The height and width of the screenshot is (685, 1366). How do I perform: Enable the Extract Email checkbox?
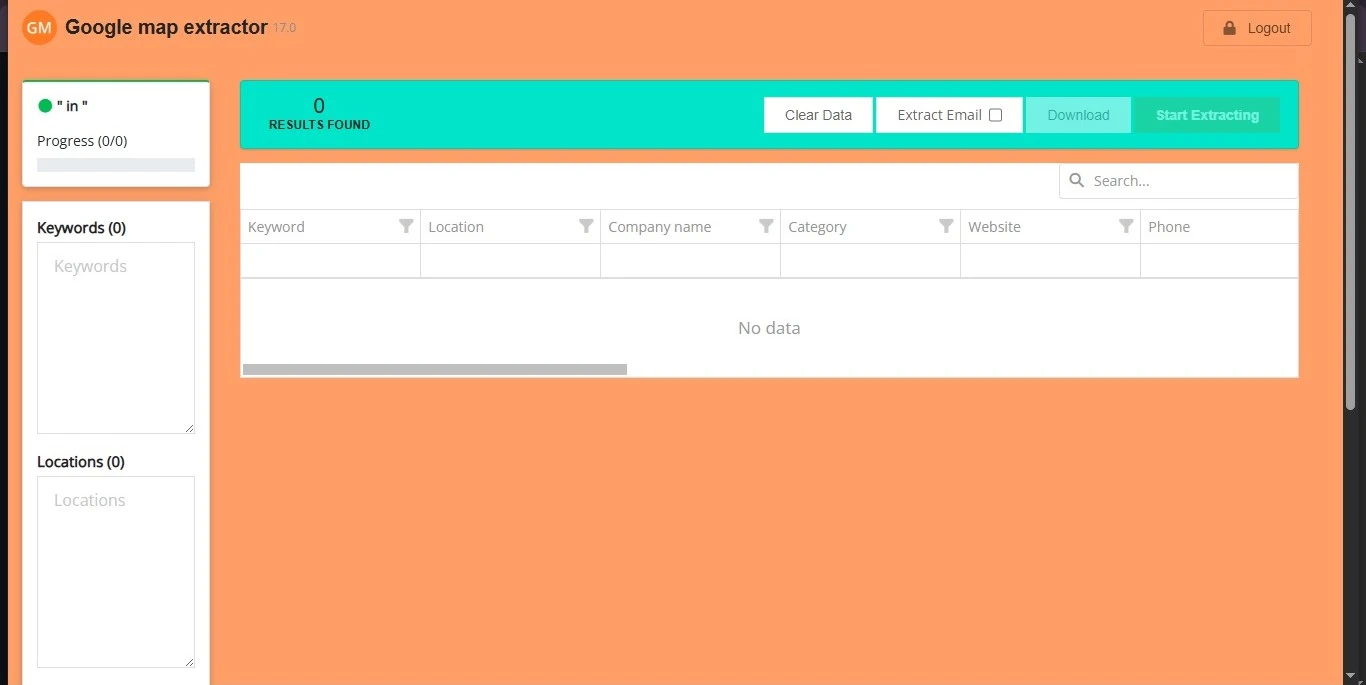point(995,115)
